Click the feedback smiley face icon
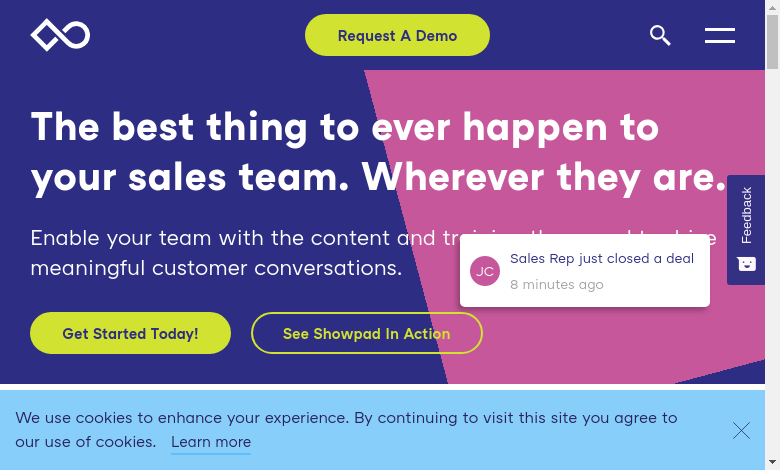 click(x=747, y=264)
